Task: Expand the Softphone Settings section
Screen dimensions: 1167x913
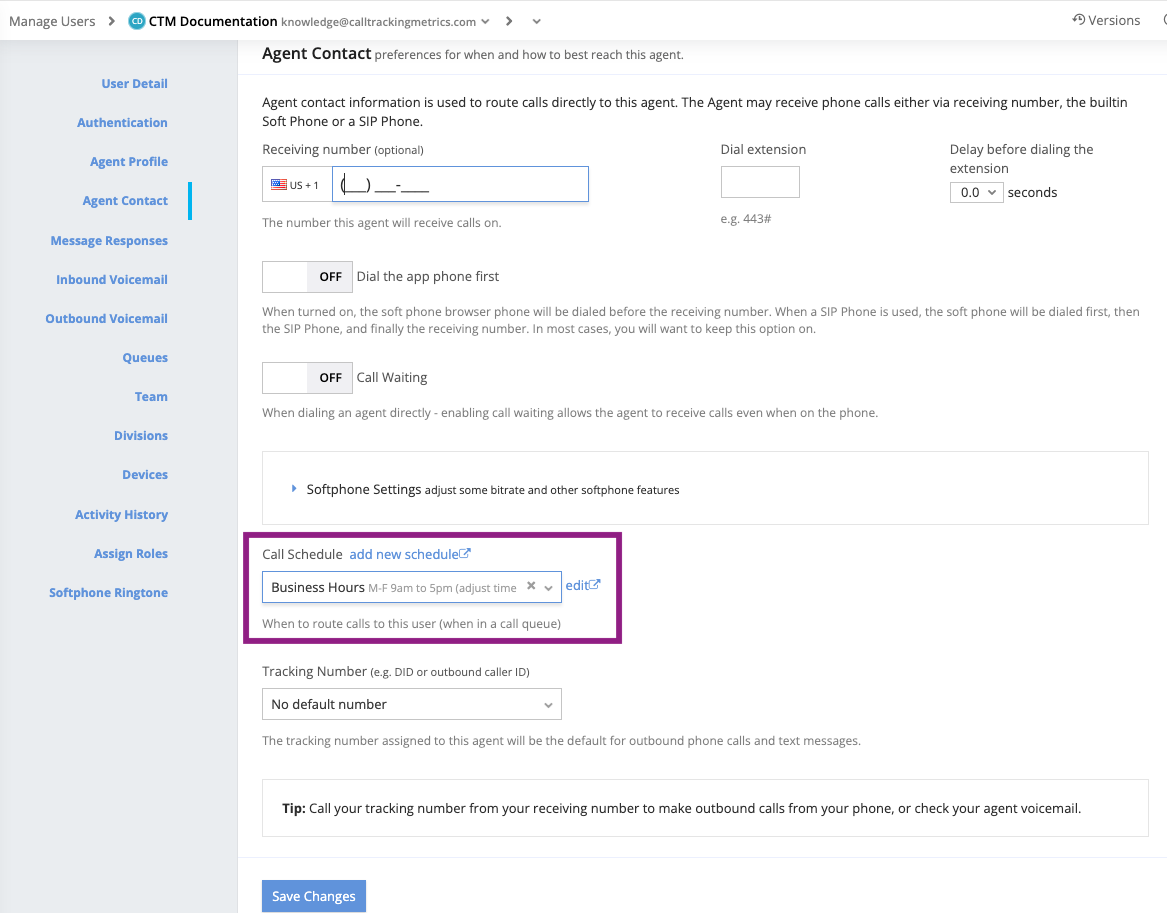Action: pyautogui.click(x=294, y=489)
